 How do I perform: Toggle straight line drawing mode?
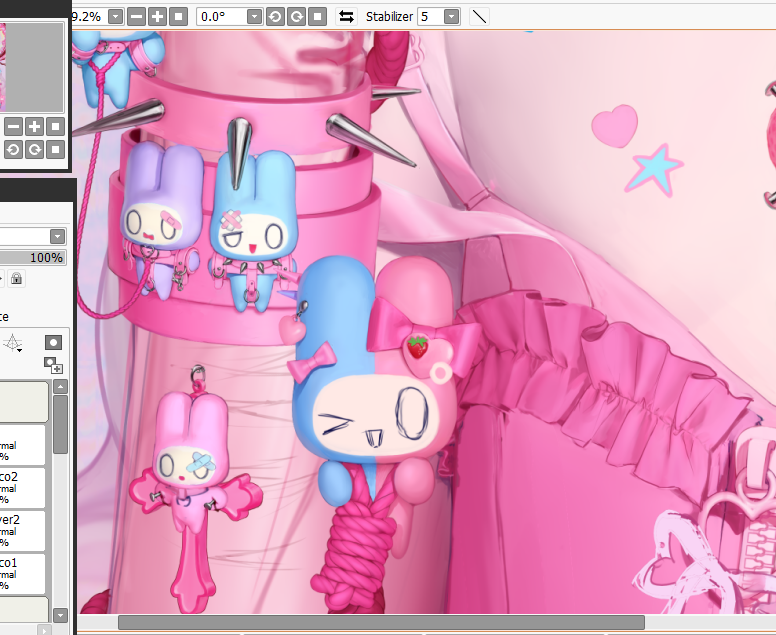point(479,16)
